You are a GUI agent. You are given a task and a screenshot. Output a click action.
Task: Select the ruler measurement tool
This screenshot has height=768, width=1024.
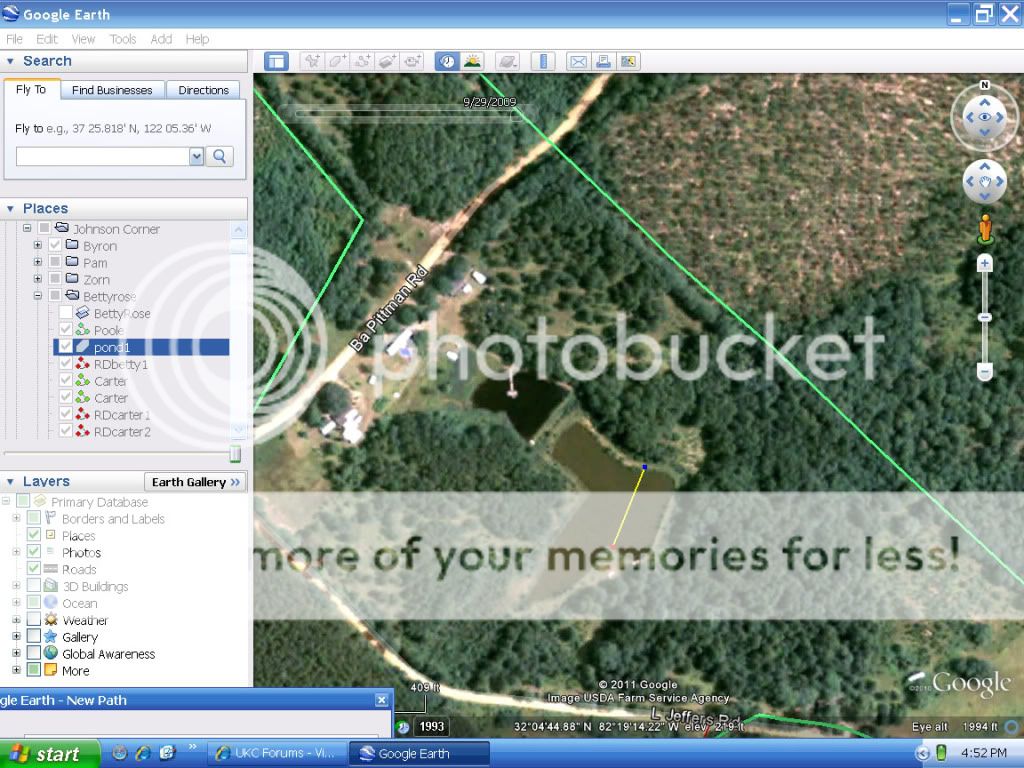(x=543, y=61)
